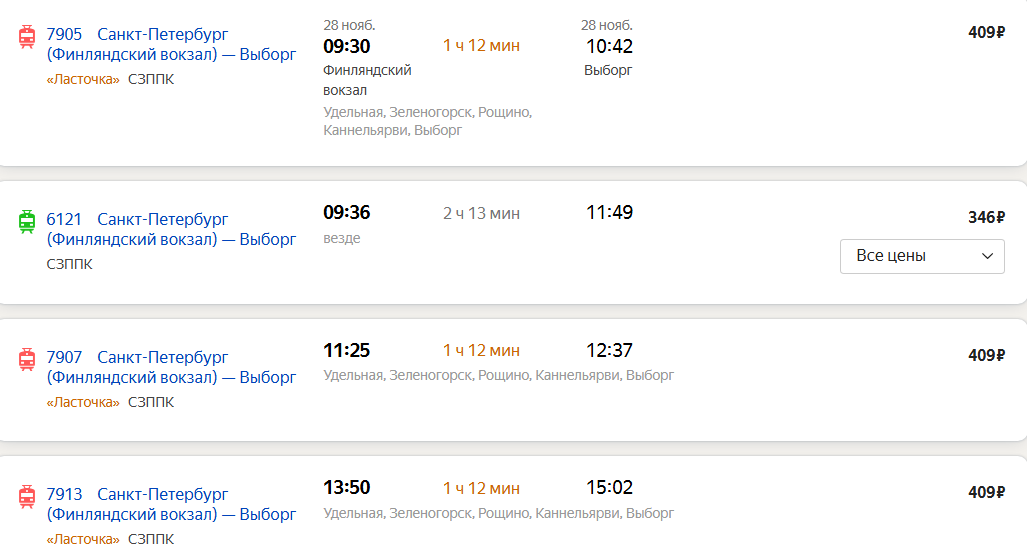Click the green train icon for 6121
The width and height of the screenshot is (1027, 557).
tap(27, 221)
